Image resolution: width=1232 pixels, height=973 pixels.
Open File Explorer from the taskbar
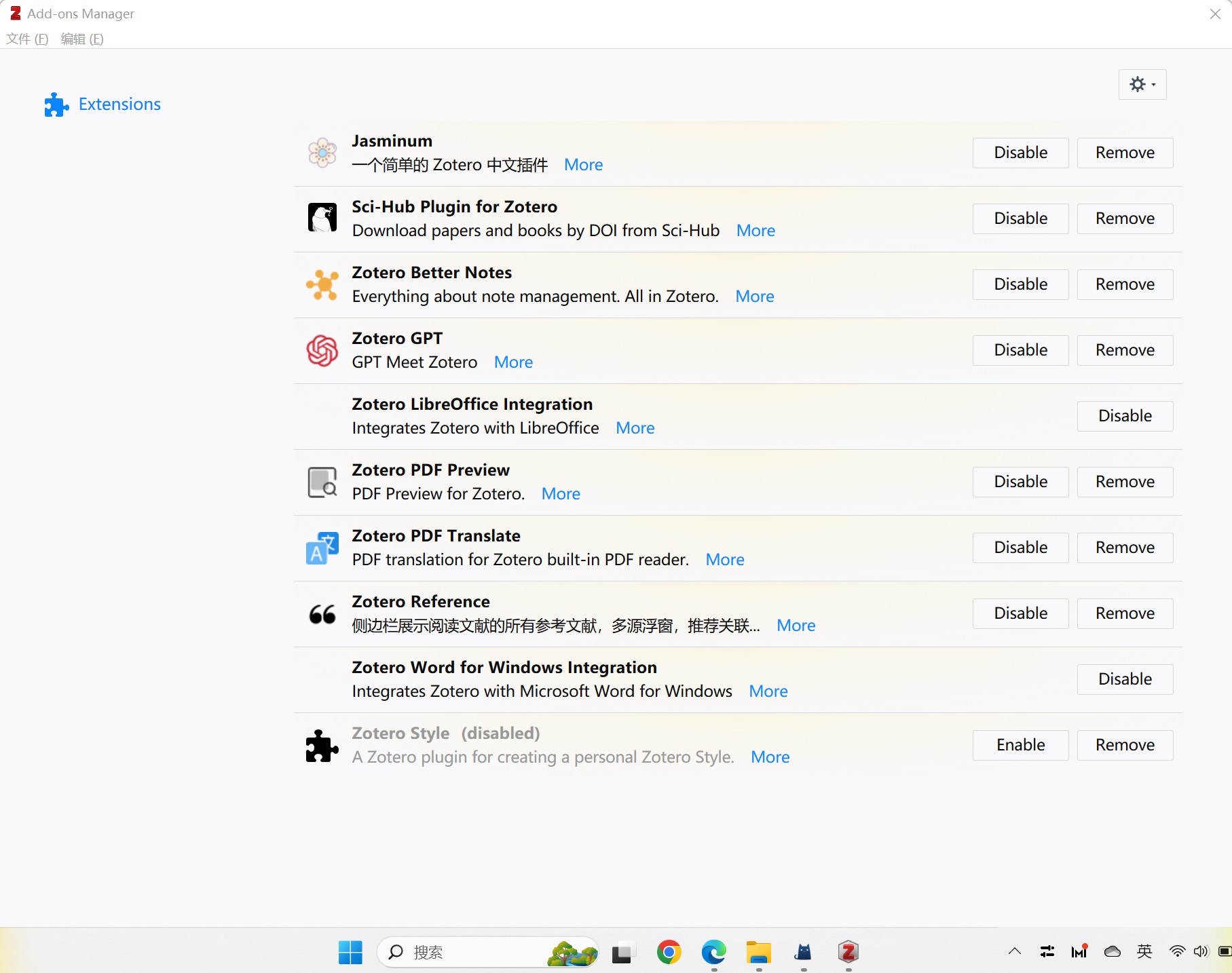coord(758,952)
